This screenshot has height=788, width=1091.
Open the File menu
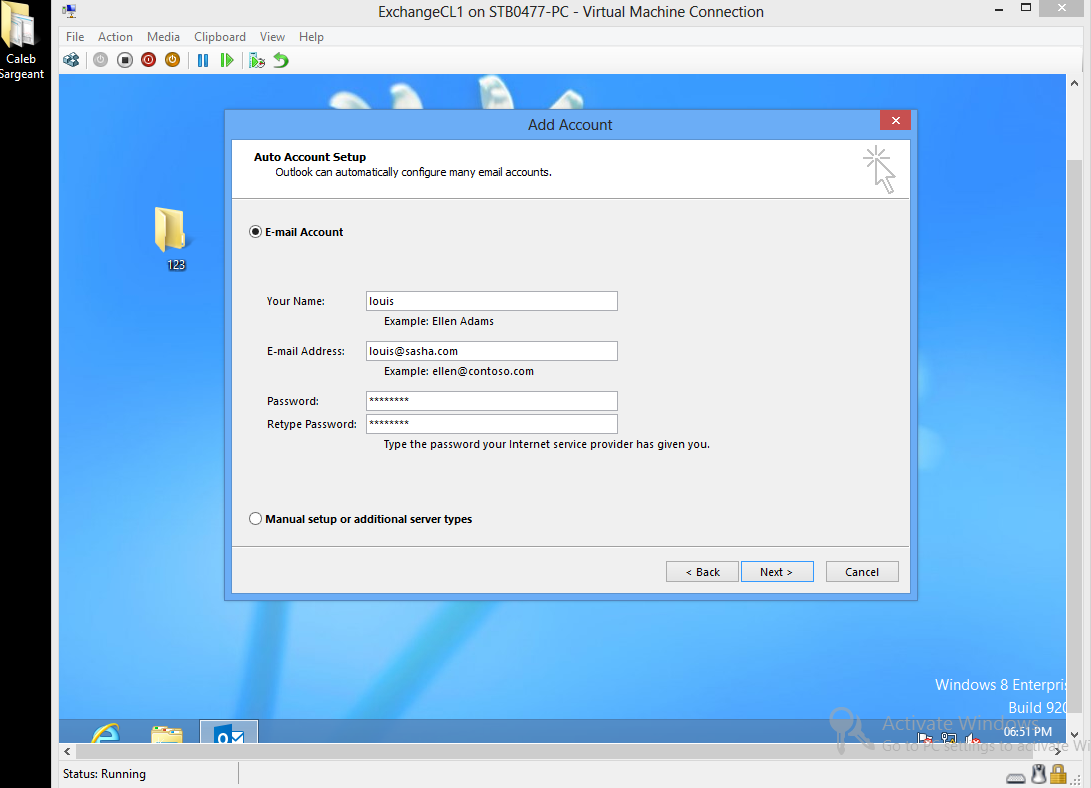click(x=75, y=37)
